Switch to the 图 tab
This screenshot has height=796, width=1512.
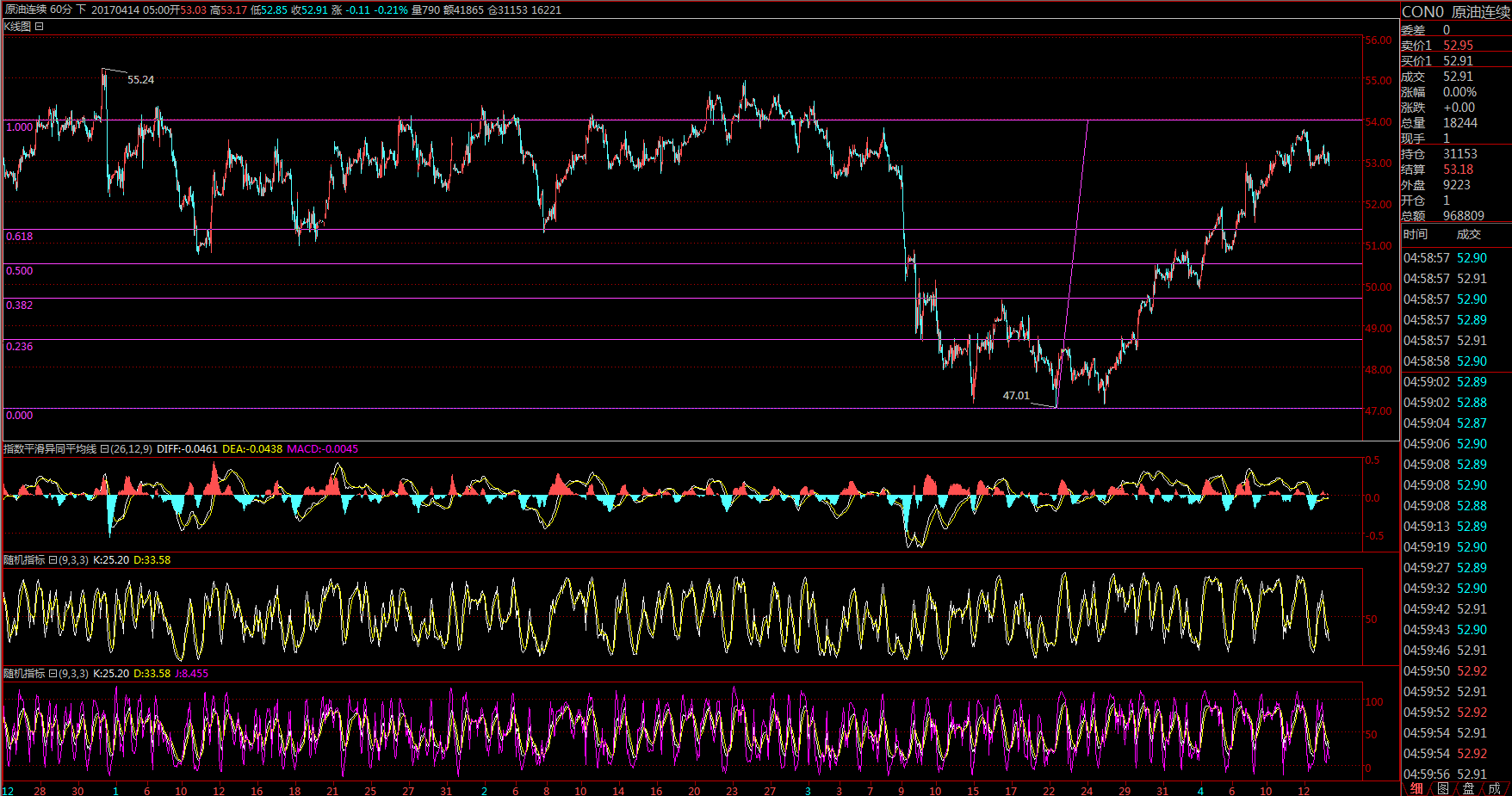click(1442, 788)
